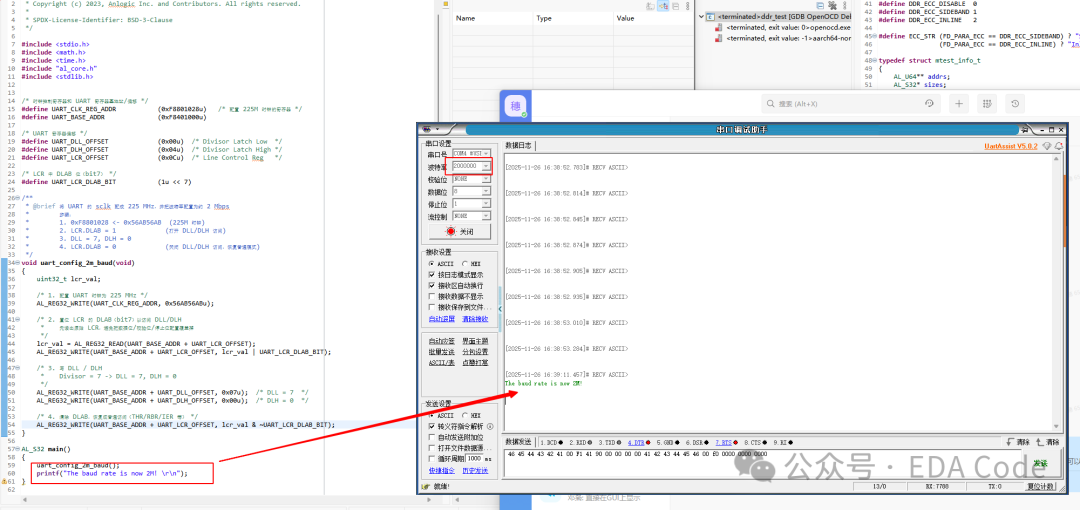This screenshot has width=1080, height=510.
Task: Open the Variables view three-dot menu
Action: point(687,6)
